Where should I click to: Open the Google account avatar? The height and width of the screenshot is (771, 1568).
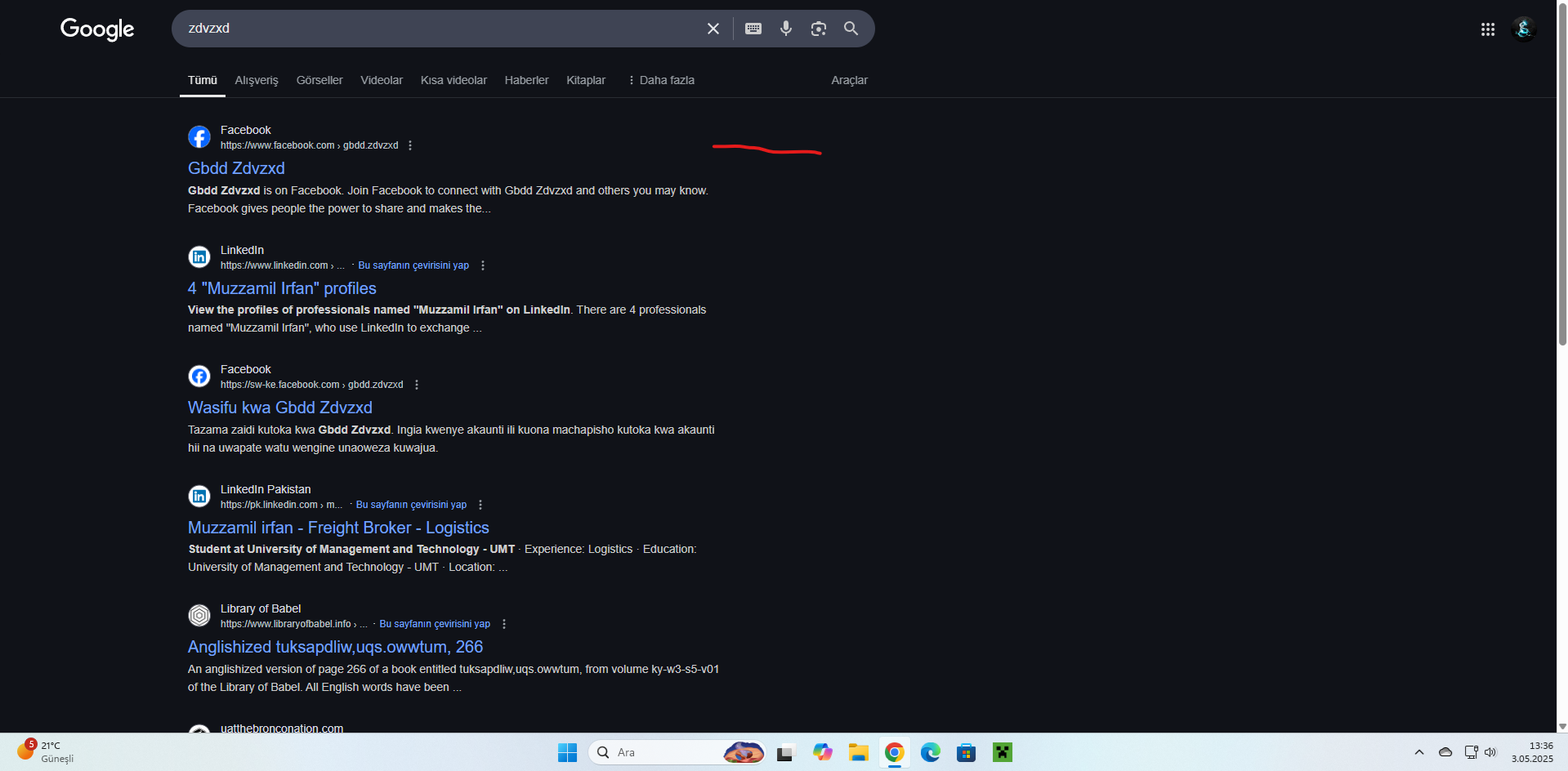pyautogui.click(x=1524, y=29)
